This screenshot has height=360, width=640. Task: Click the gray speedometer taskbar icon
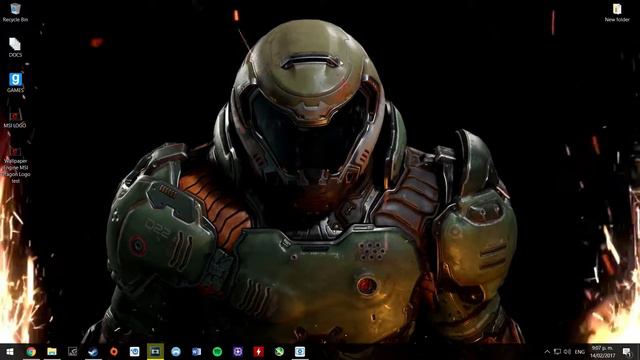tap(72, 351)
